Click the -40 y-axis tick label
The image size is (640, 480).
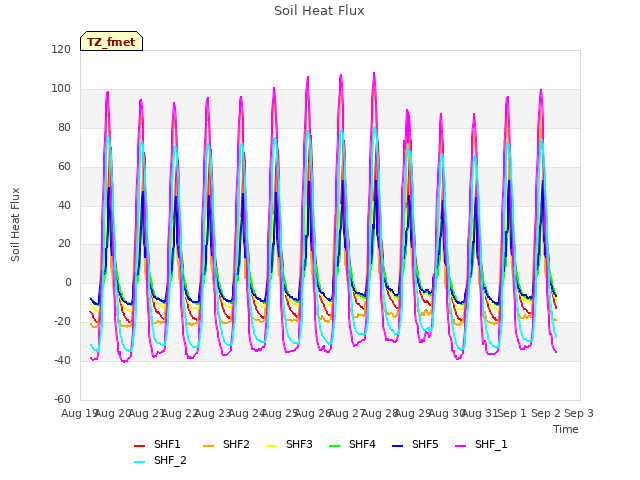[x=62, y=360]
